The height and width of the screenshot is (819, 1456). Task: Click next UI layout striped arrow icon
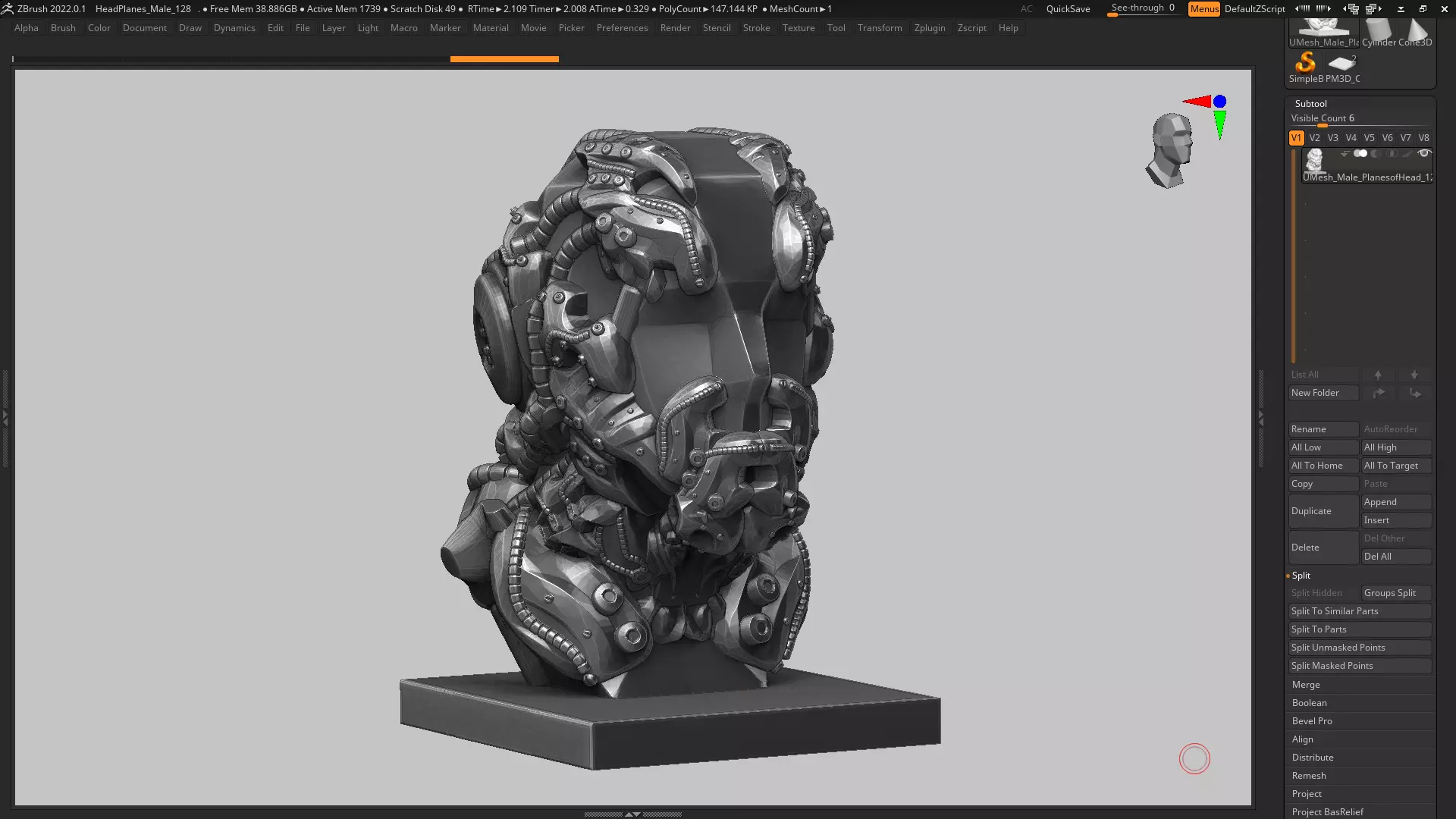[1323, 8]
